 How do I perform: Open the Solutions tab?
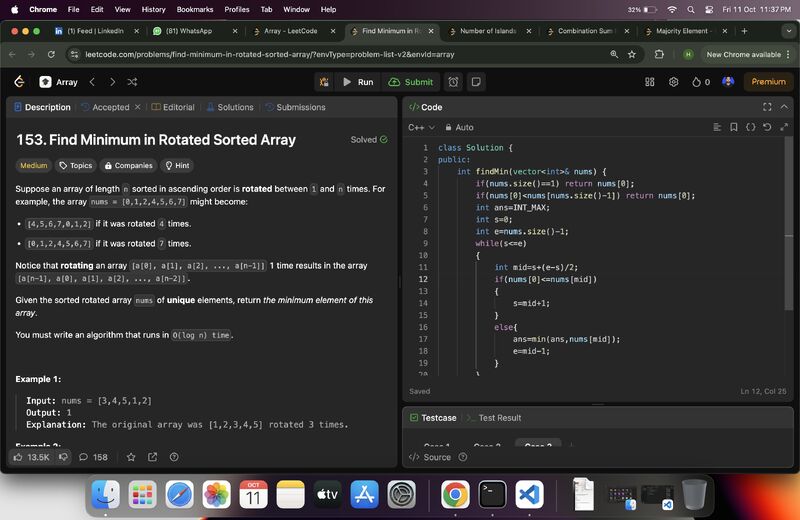click(x=230, y=107)
